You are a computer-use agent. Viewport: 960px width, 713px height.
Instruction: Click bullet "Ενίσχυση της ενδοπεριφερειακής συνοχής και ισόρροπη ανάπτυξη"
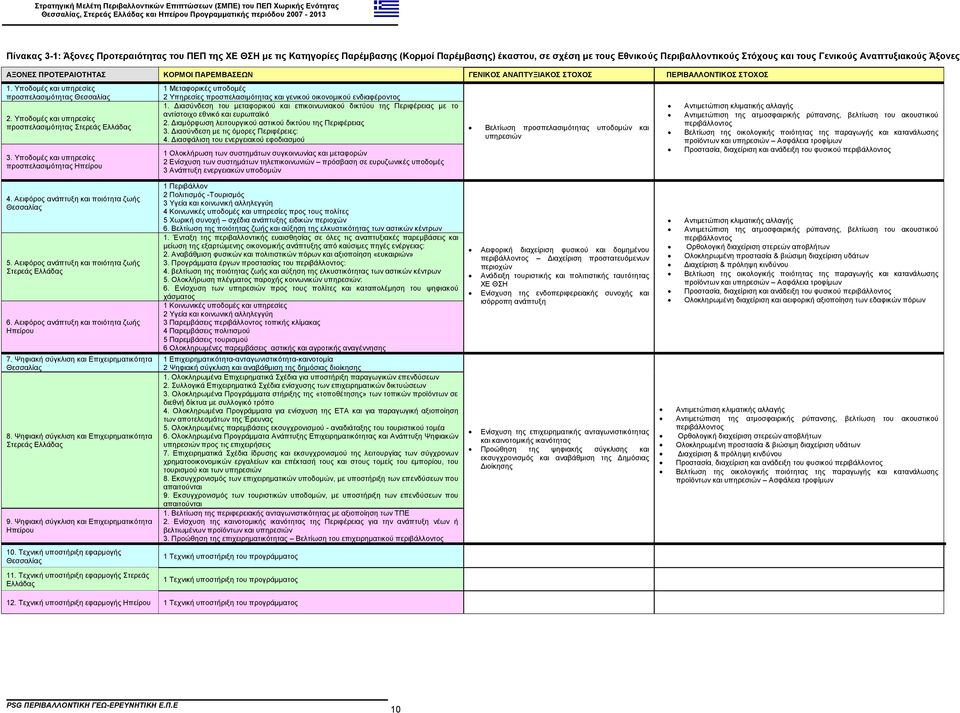564,297
